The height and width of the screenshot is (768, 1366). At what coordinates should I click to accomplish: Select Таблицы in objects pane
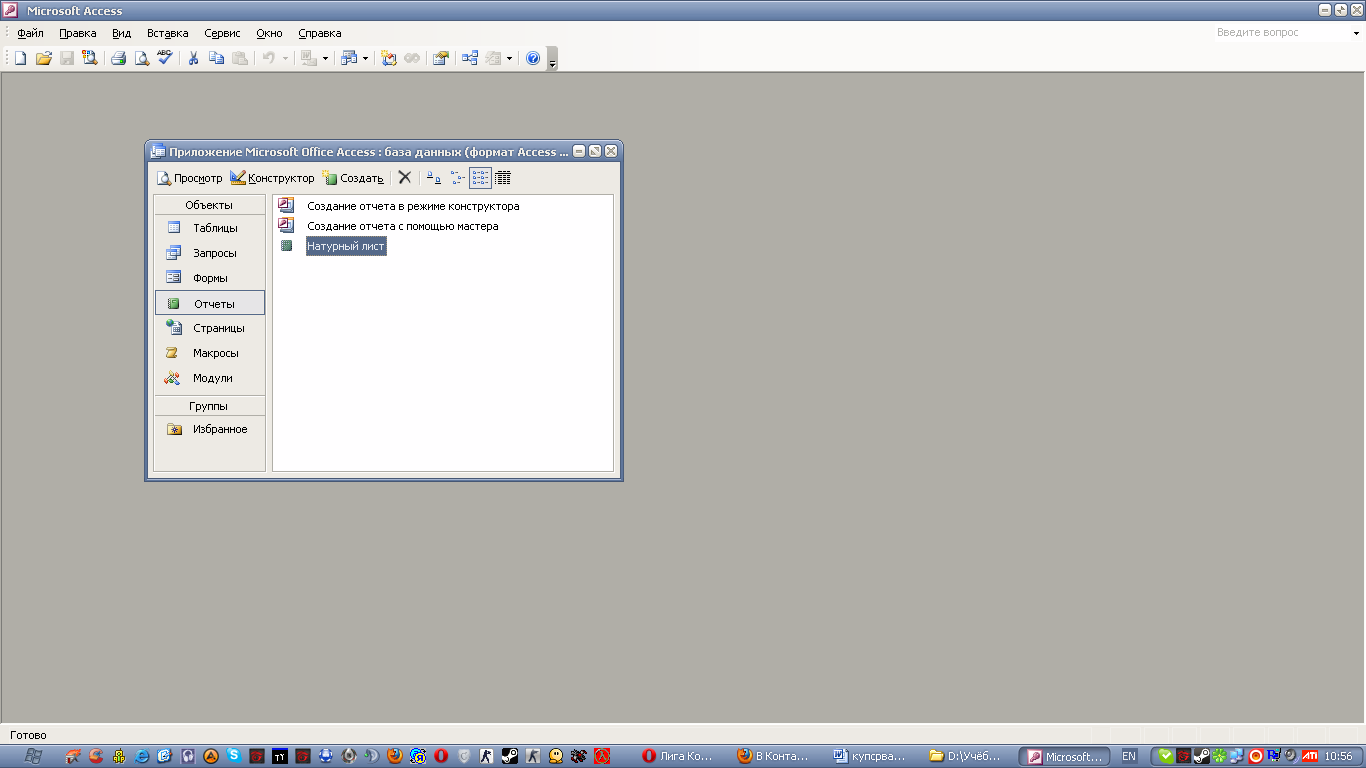[209, 228]
